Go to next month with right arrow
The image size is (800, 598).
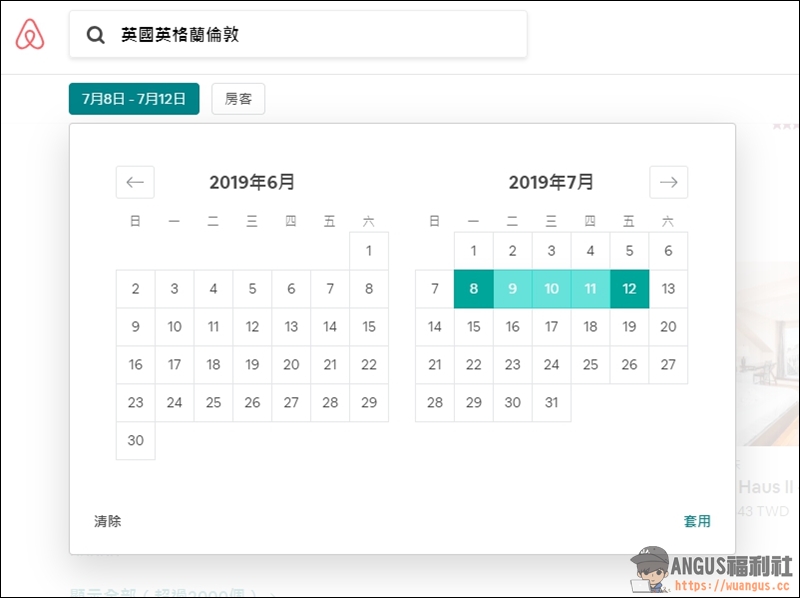click(x=668, y=182)
